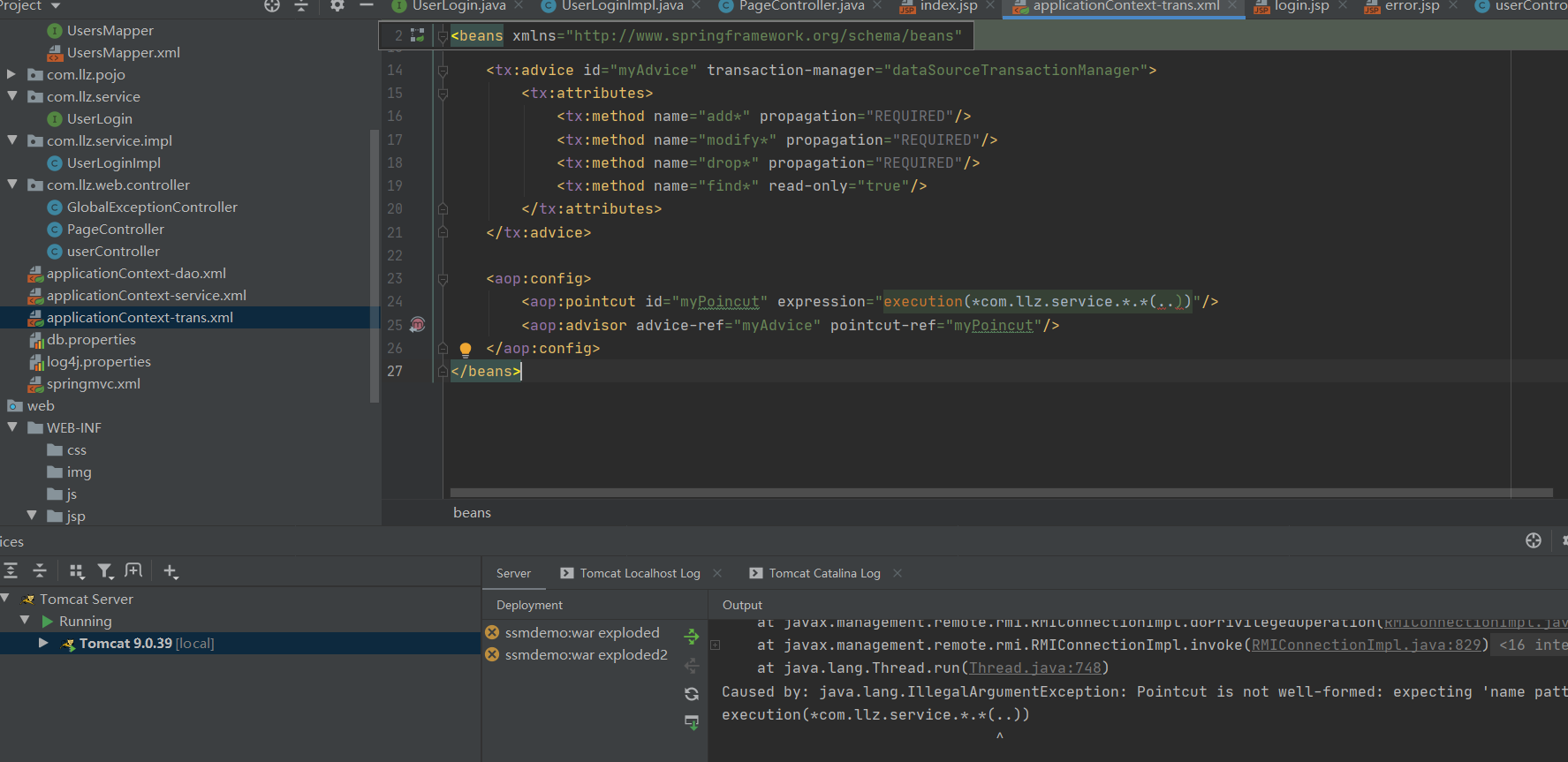This screenshot has width=1568, height=762.
Task: Open applicationContext-dao.xml in project tree
Action: [x=136, y=273]
